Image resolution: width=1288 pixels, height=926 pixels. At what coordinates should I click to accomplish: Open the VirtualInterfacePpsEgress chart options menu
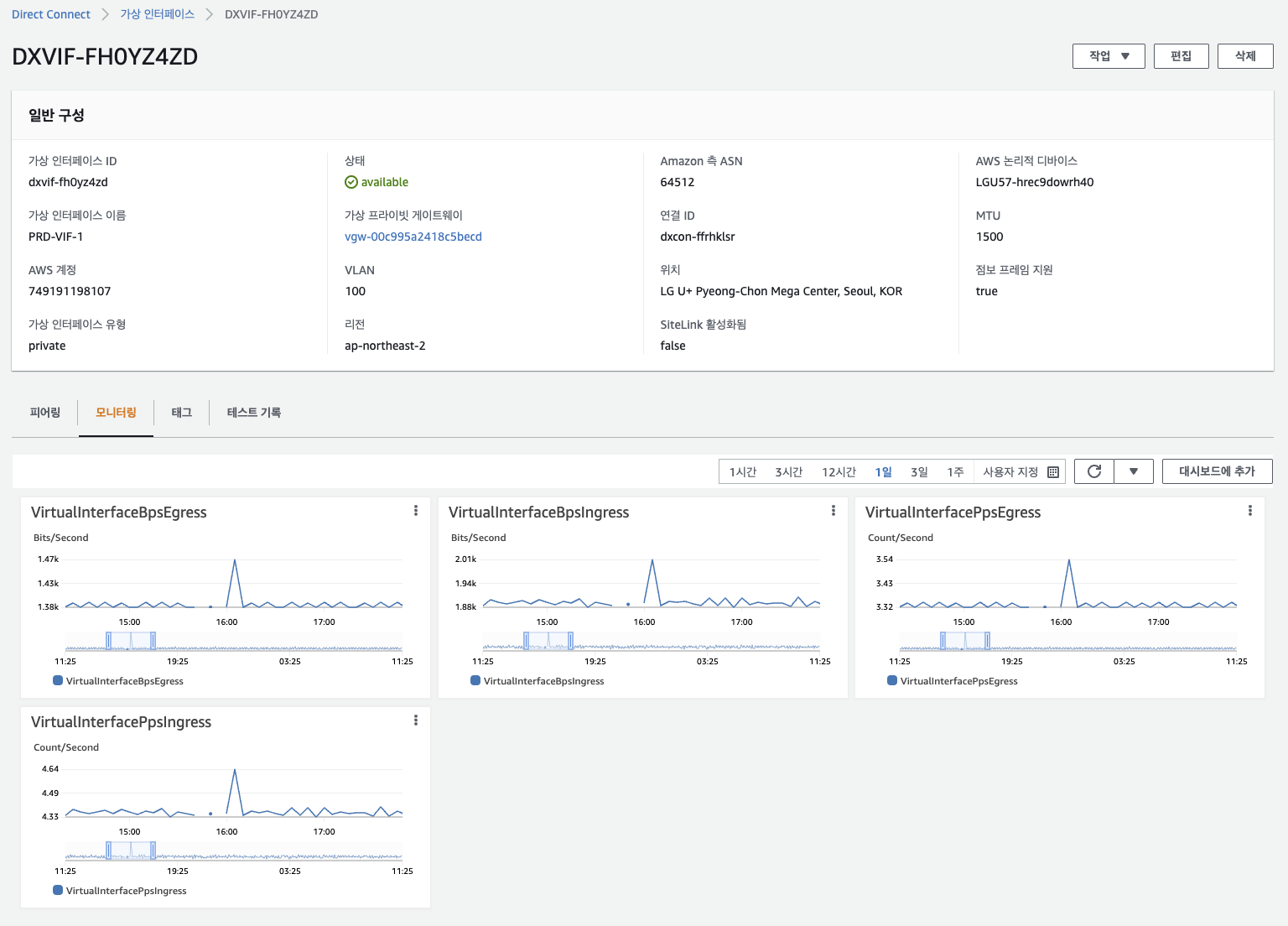pos(1250,511)
